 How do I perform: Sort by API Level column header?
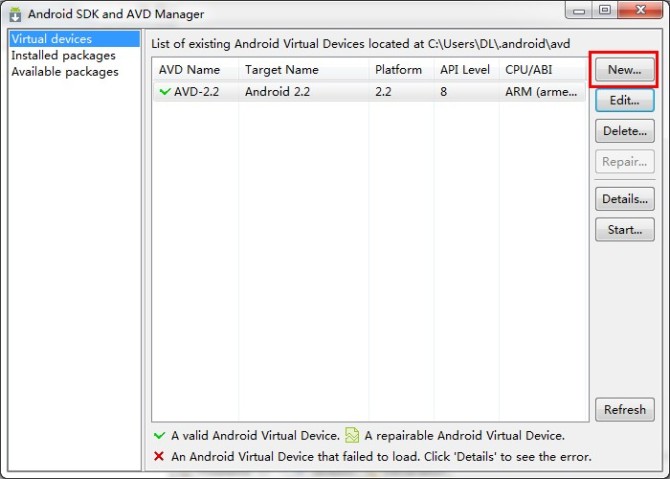[x=466, y=70]
